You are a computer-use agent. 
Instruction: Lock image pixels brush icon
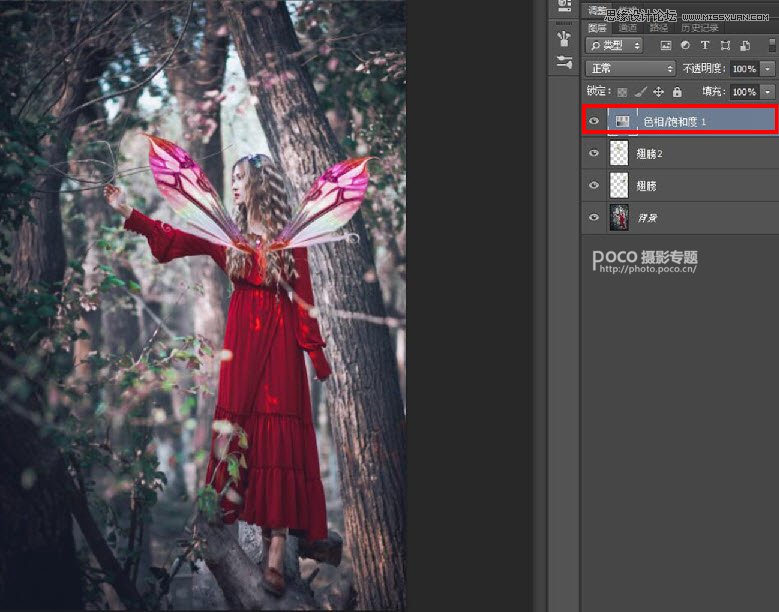click(641, 91)
